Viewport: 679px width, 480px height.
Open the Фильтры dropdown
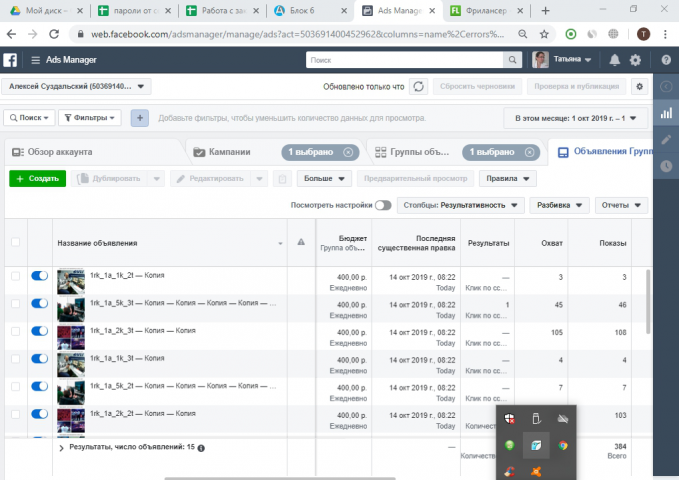pyautogui.click(x=90, y=118)
